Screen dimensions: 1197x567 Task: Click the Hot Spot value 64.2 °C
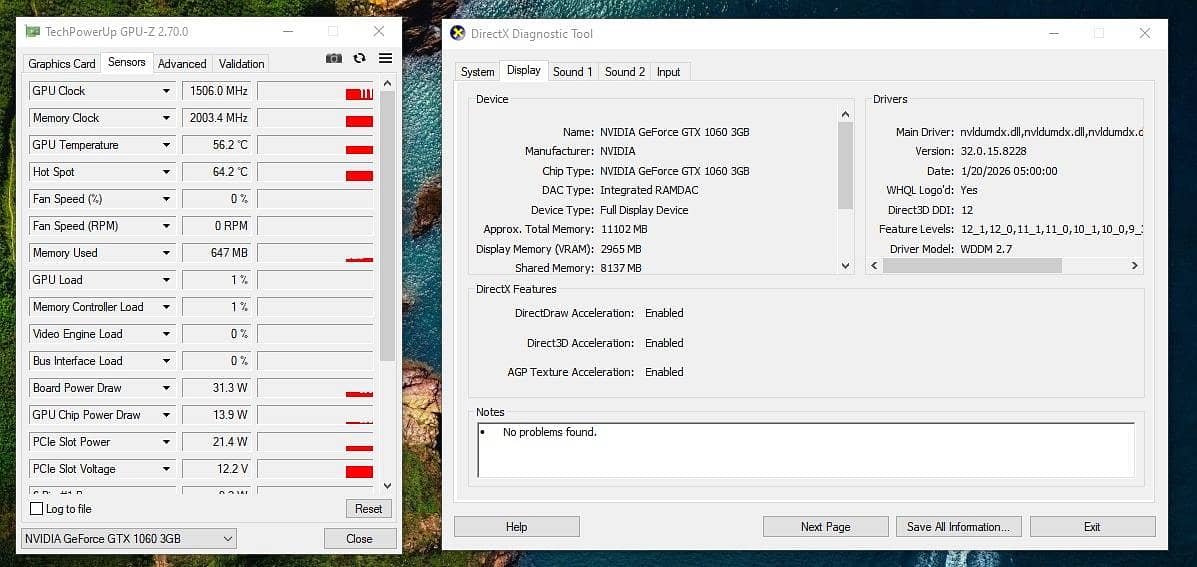pyautogui.click(x=217, y=172)
